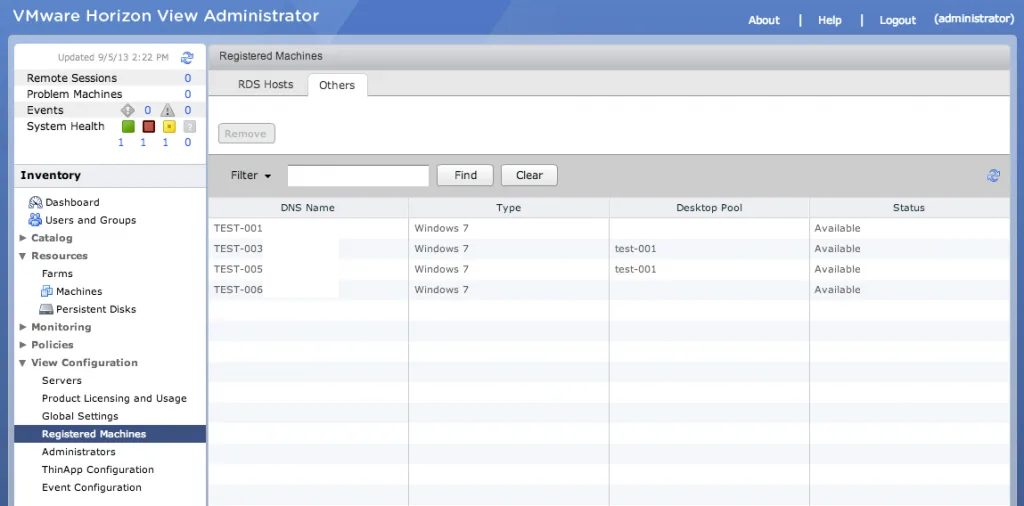
Task: Open the Help link
Action: pyautogui.click(x=829, y=20)
